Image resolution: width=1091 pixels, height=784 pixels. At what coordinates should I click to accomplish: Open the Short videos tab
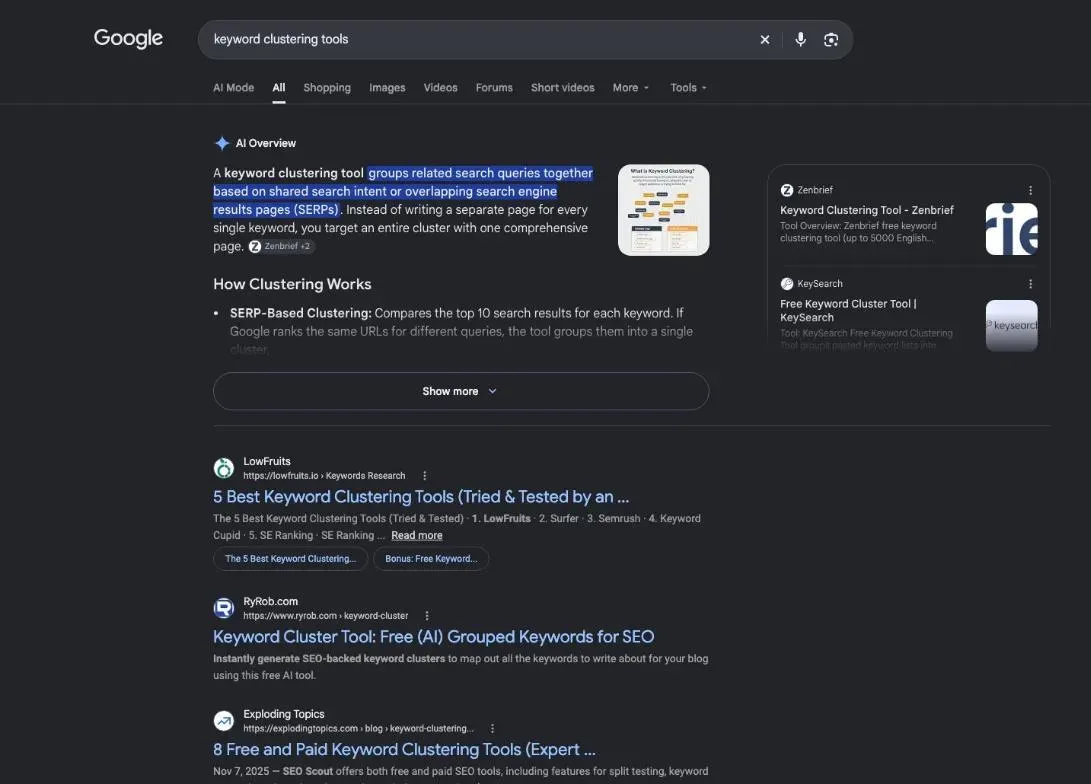coord(562,88)
